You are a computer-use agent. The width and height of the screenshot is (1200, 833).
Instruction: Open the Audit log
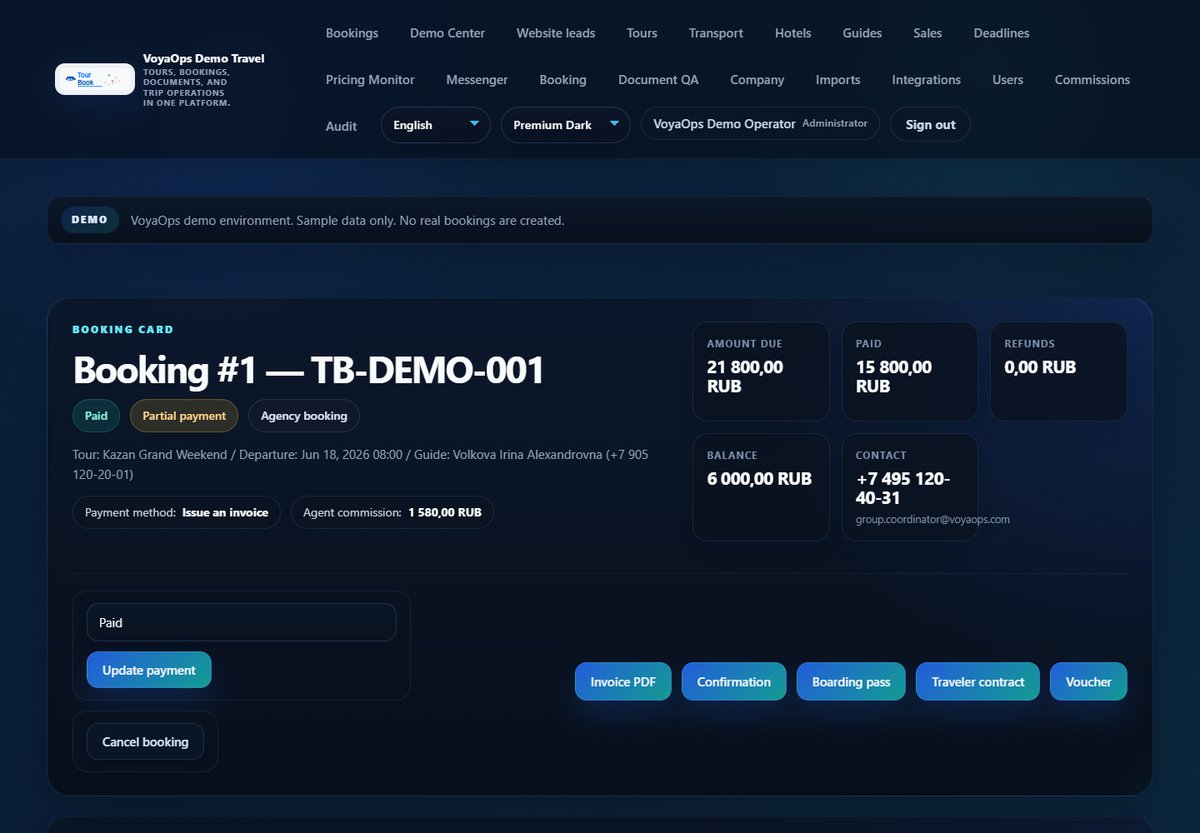341,126
